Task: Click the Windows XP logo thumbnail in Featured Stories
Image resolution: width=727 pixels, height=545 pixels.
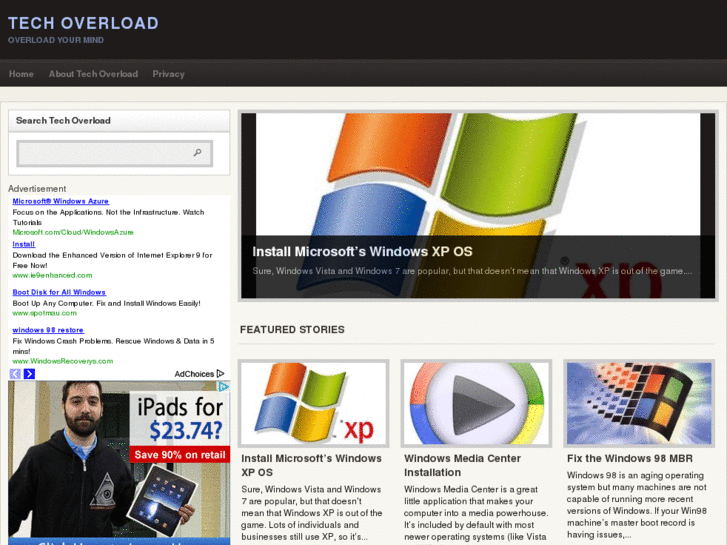Action: tap(313, 403)
